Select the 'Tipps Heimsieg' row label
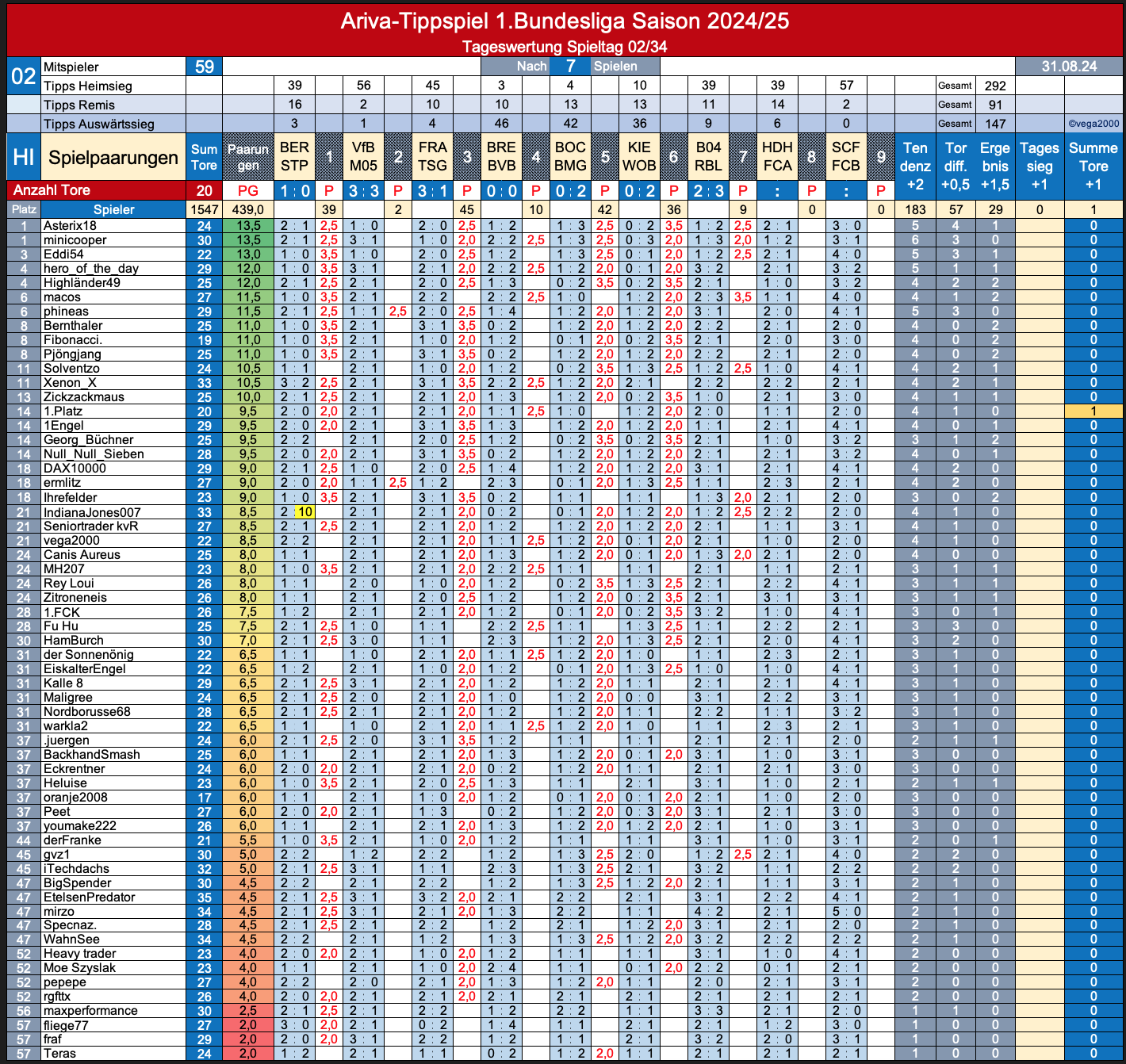 pyautogui.click(x=113, y=86)
